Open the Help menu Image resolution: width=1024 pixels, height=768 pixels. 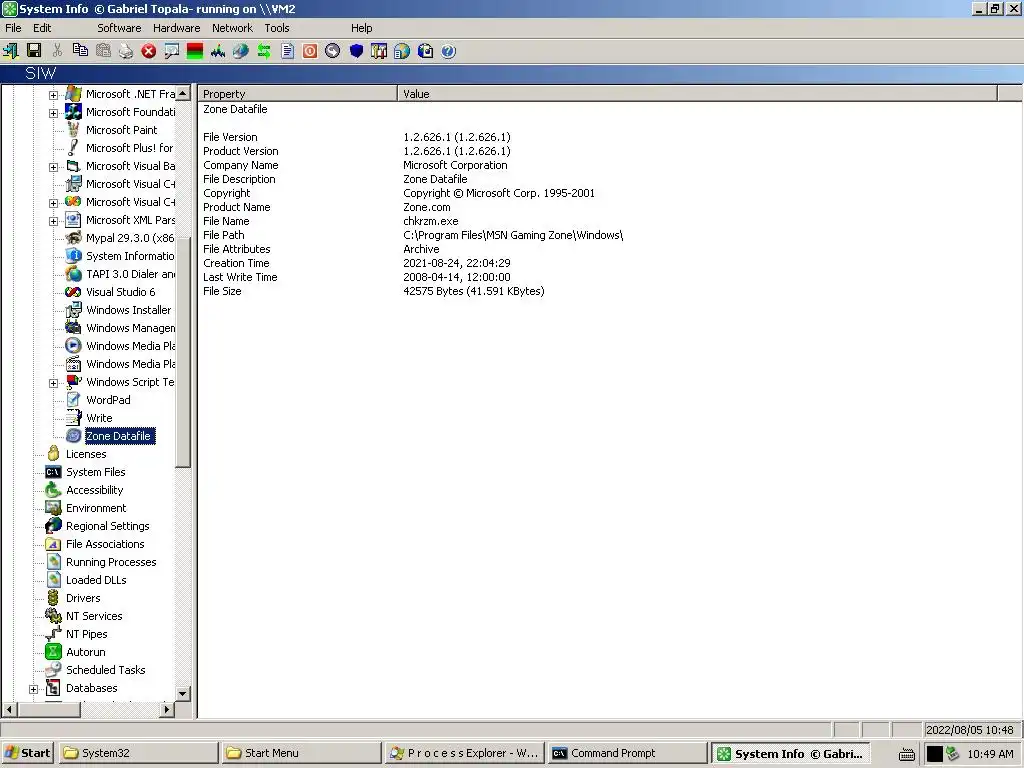(361, 27)
